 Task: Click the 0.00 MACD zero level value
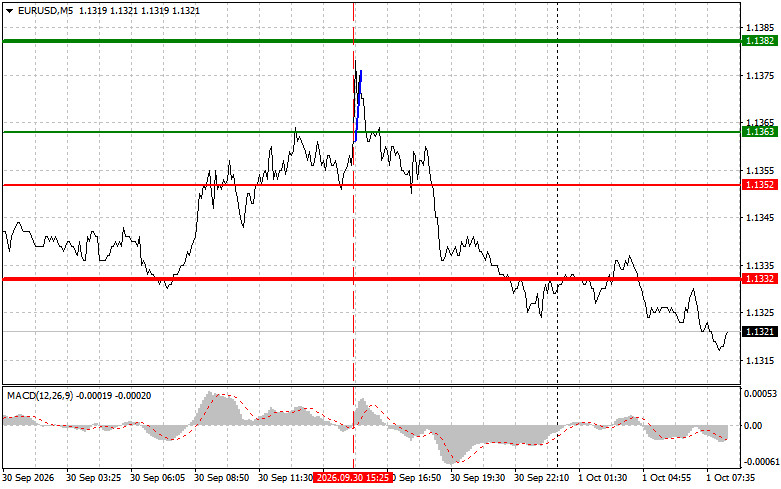click(753, 426)
